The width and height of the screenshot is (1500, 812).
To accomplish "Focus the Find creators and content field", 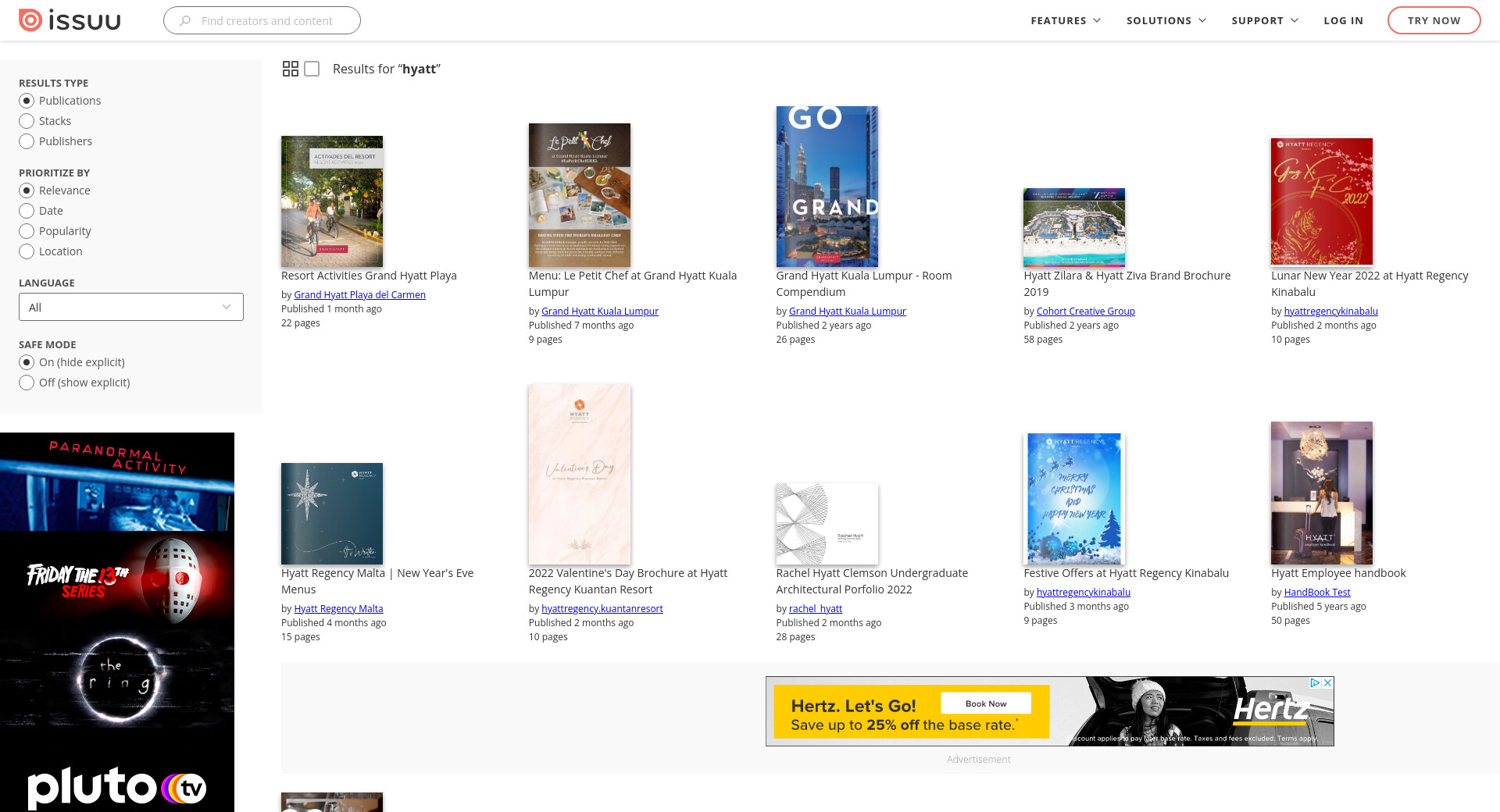I will [267, 21].
